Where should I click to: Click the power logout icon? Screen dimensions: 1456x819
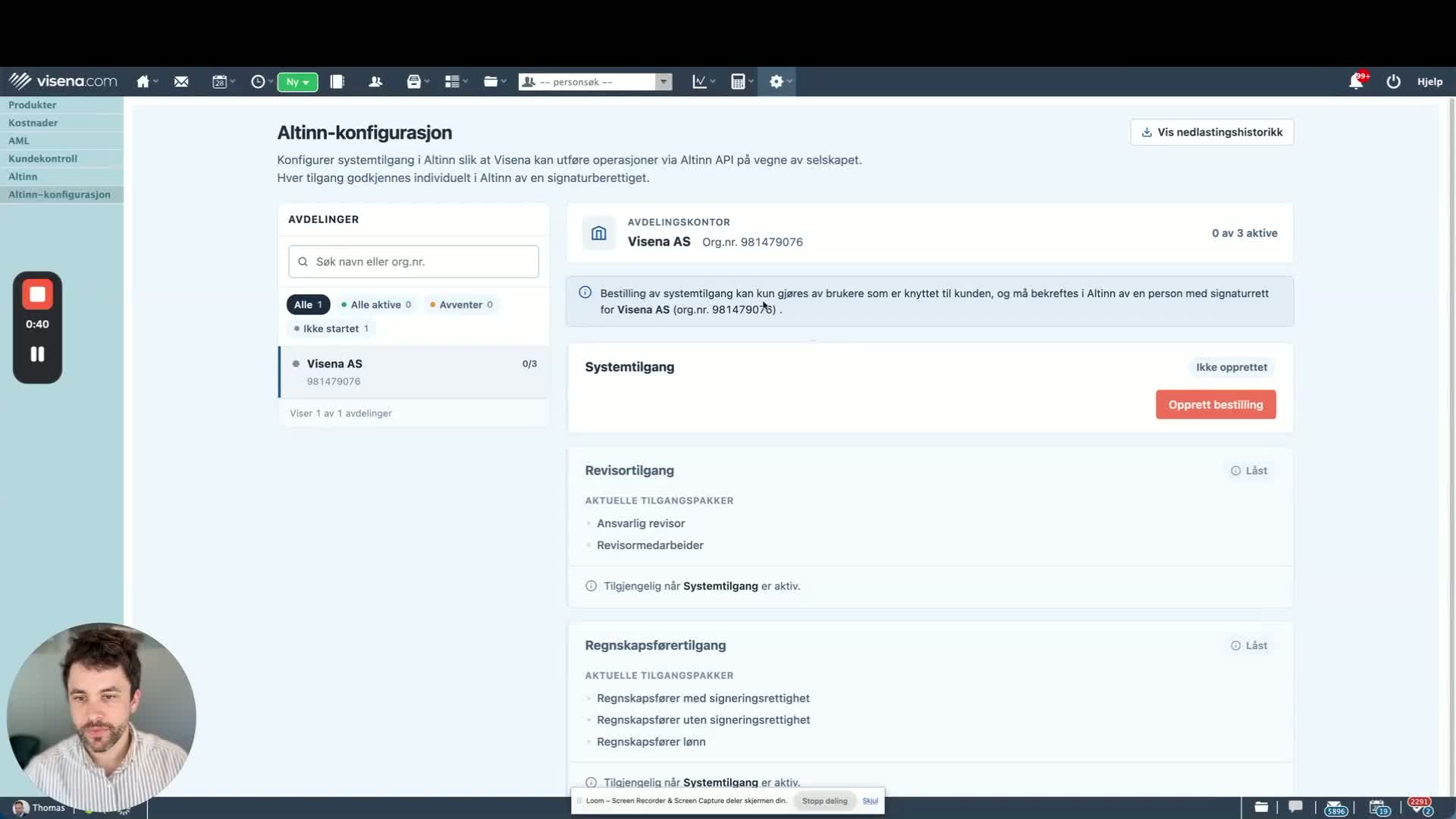(x=1394, y=82)
